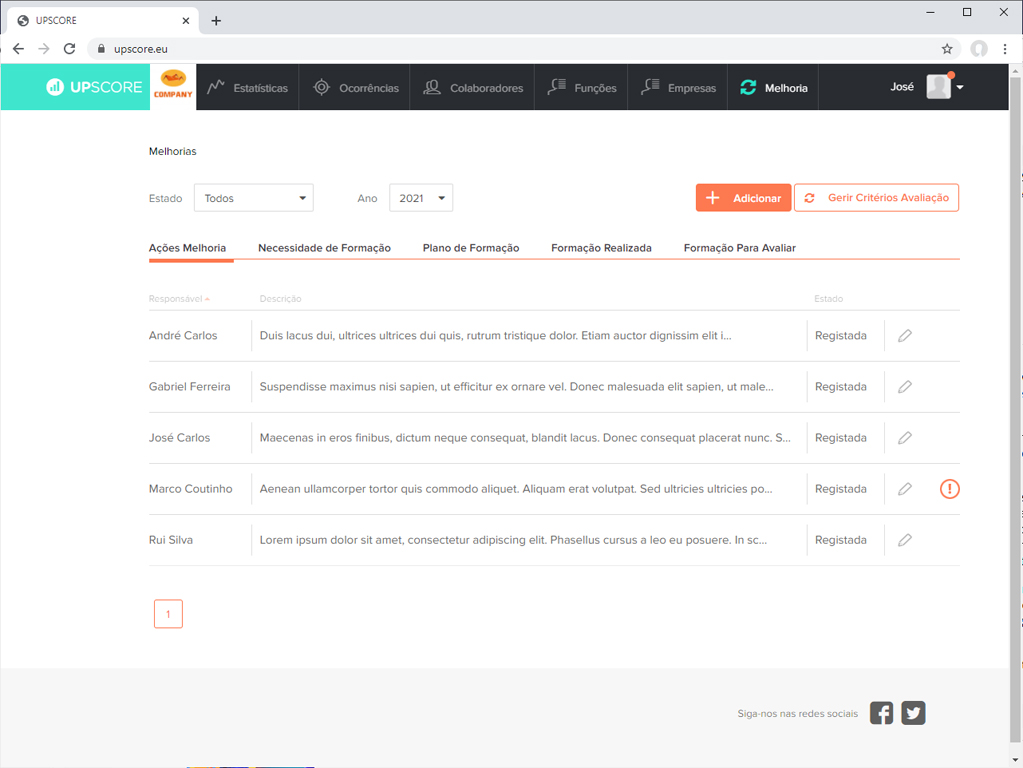Edit Gabriel Ferreira row with pencil icon
Screen dimensions: 1023x768
point(905,387)
